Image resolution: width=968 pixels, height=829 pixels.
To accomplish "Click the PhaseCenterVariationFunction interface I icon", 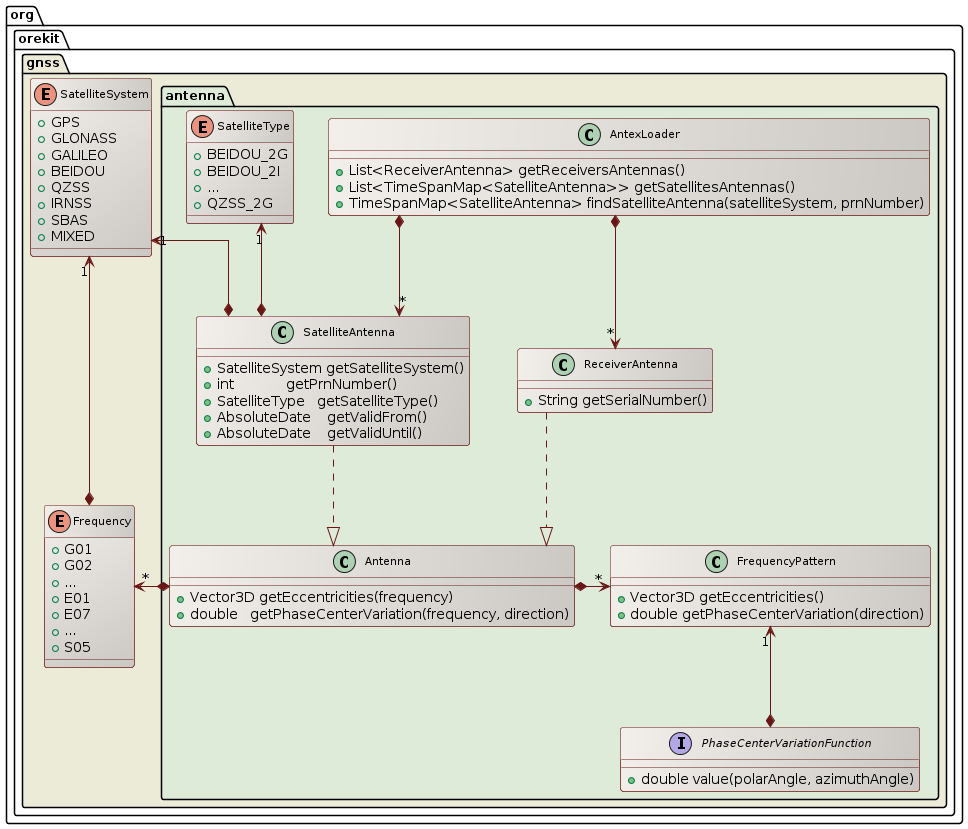I will click(x=680, y=743).
